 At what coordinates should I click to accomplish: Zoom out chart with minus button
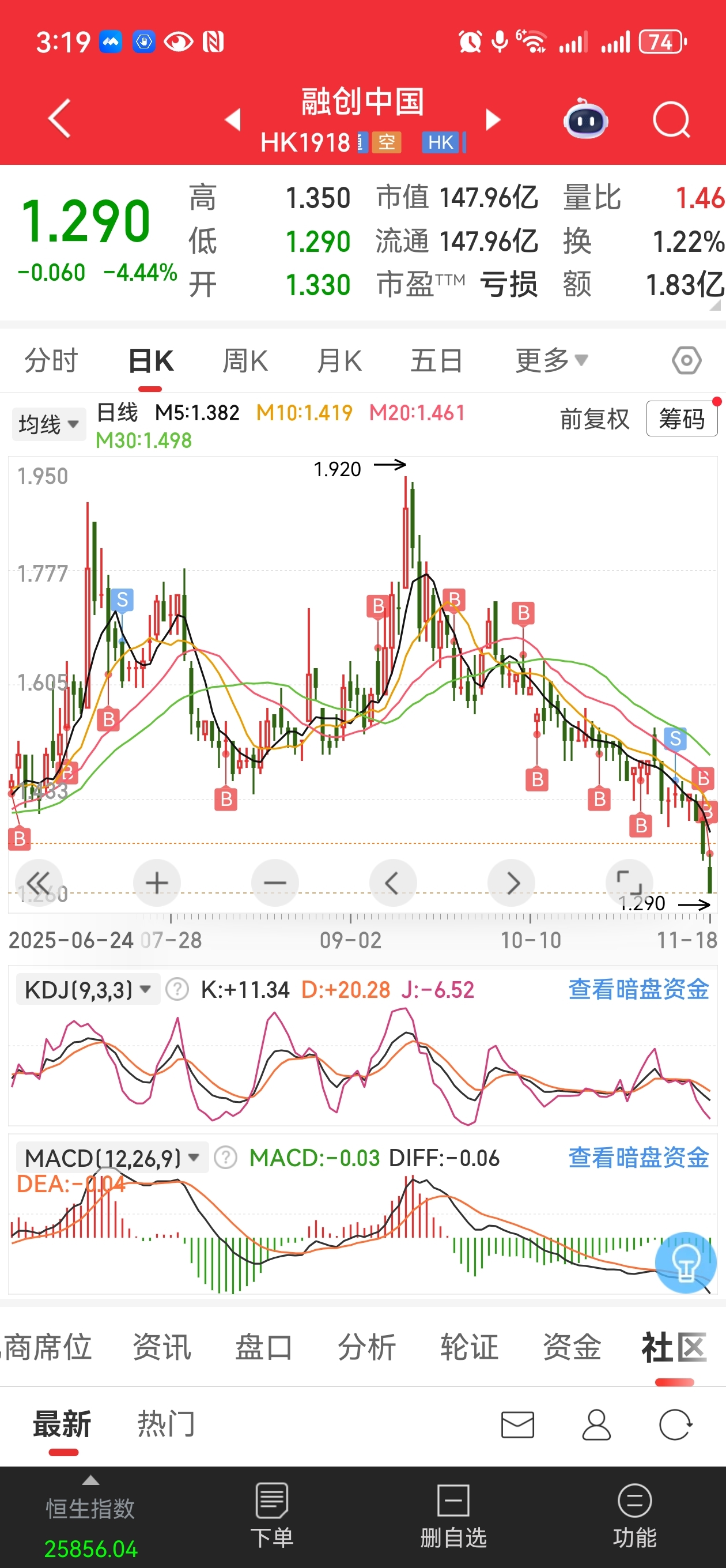(275, 882)
